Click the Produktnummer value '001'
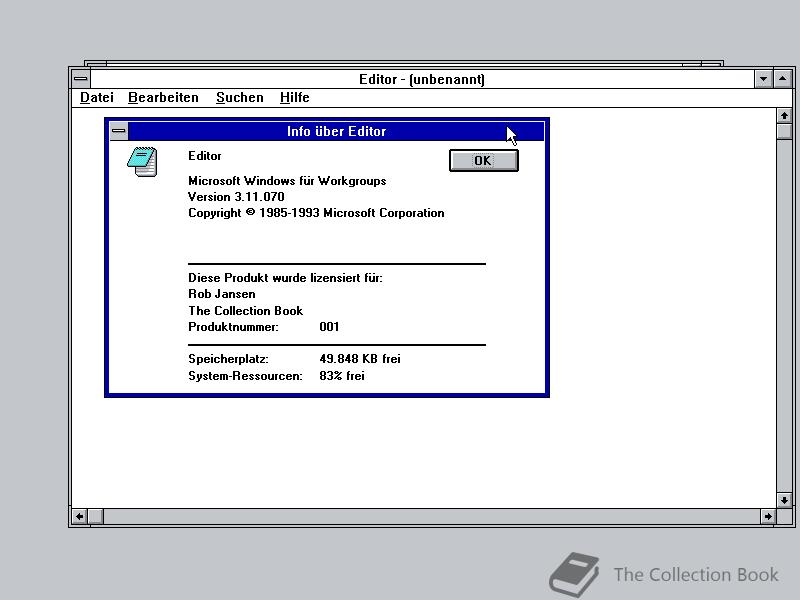800x600 pixels. [329, 327]
